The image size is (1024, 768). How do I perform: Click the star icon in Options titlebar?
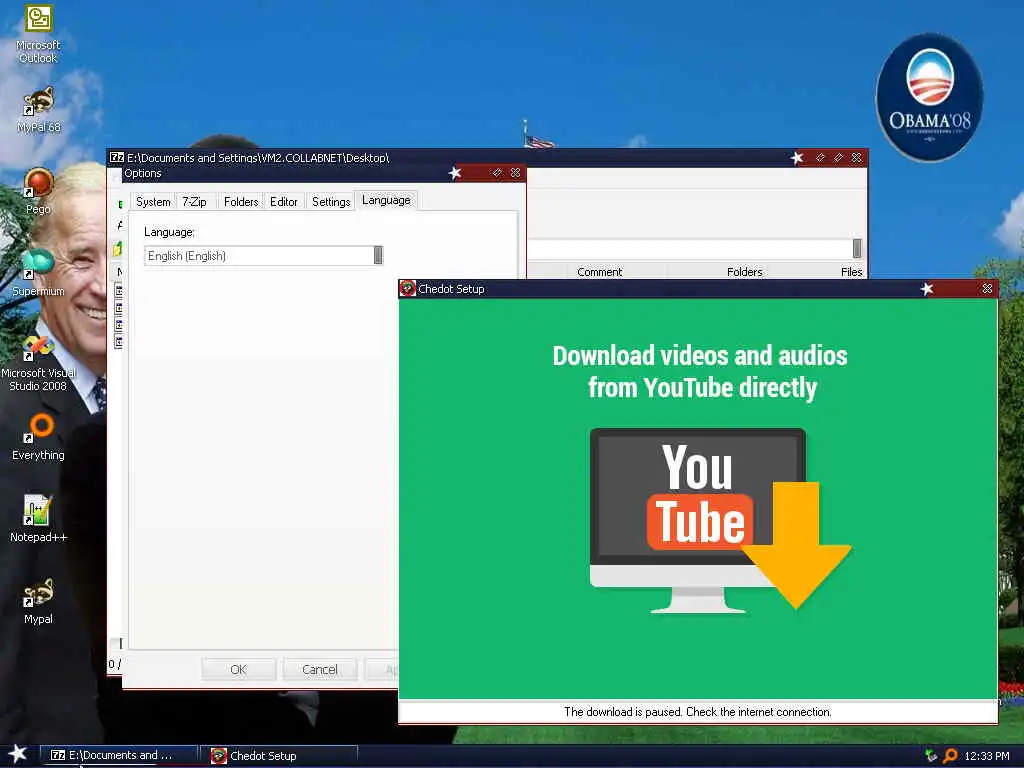455,173
